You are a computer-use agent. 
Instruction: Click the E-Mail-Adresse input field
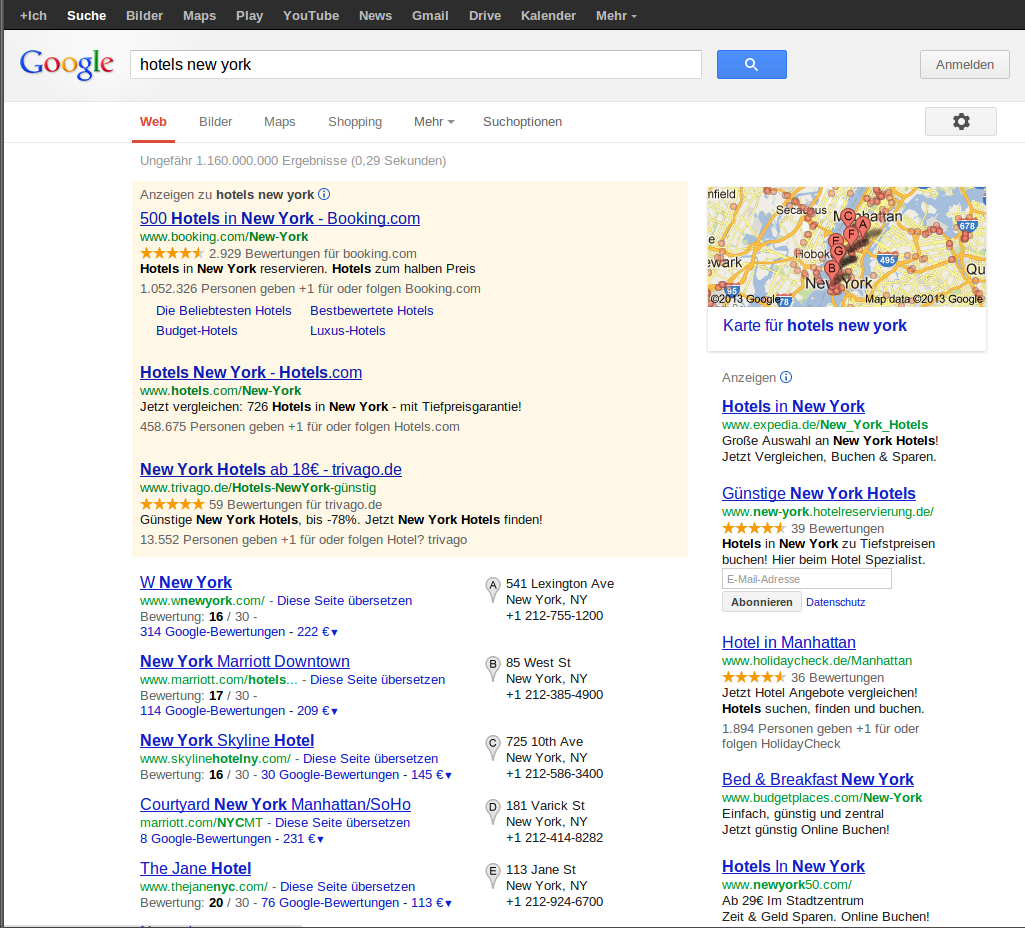click(806, 579)
